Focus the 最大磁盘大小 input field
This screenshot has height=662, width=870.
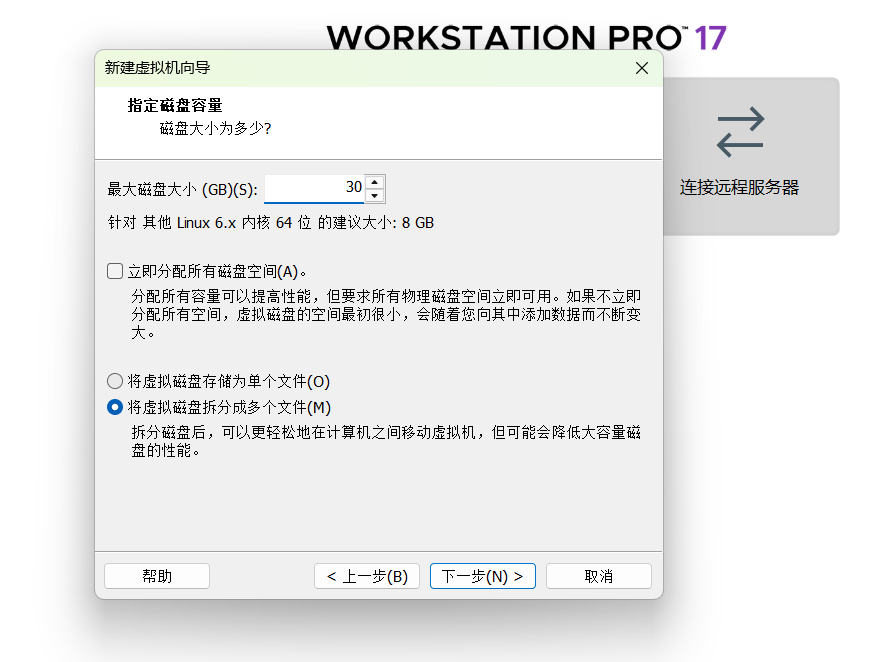click(315, 189)
